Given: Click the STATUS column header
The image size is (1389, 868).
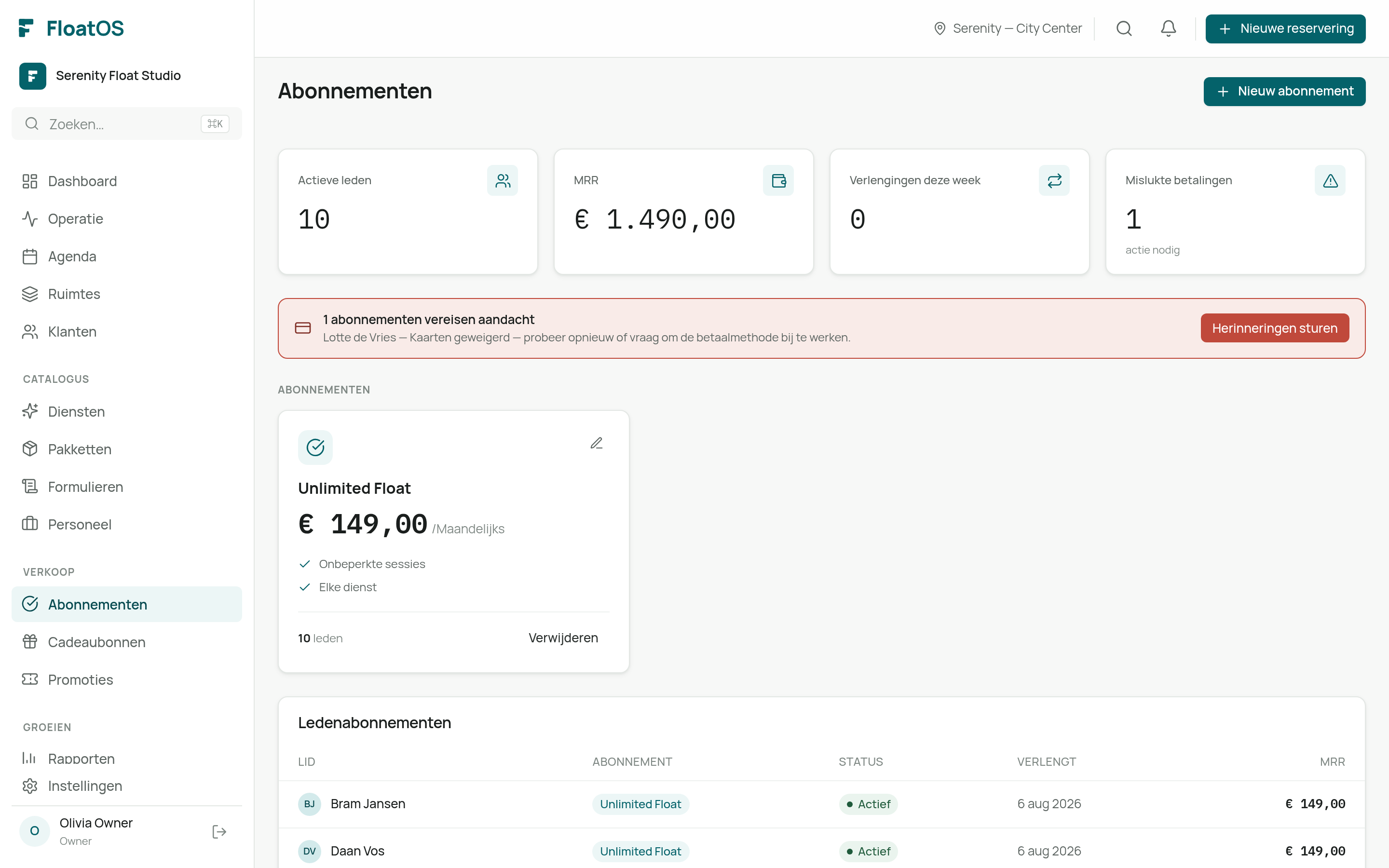Looking at the screenshot, I should (860, 762).
